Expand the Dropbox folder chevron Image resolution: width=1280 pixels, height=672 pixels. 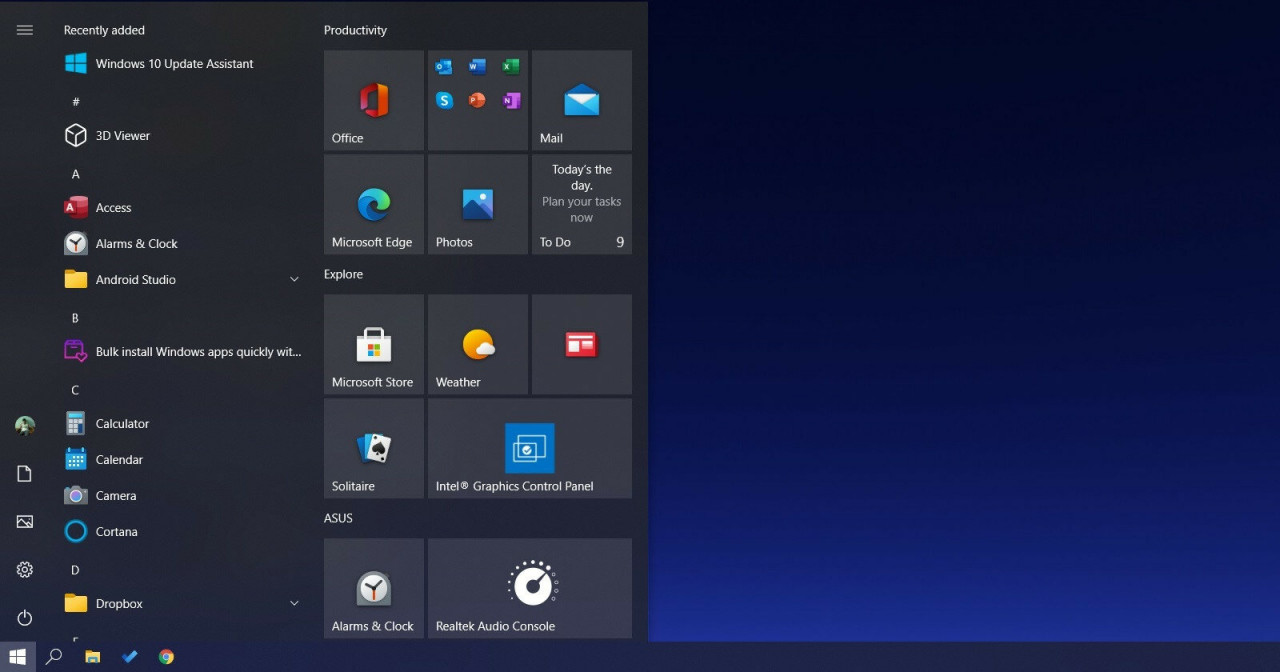tap(294, 604)
